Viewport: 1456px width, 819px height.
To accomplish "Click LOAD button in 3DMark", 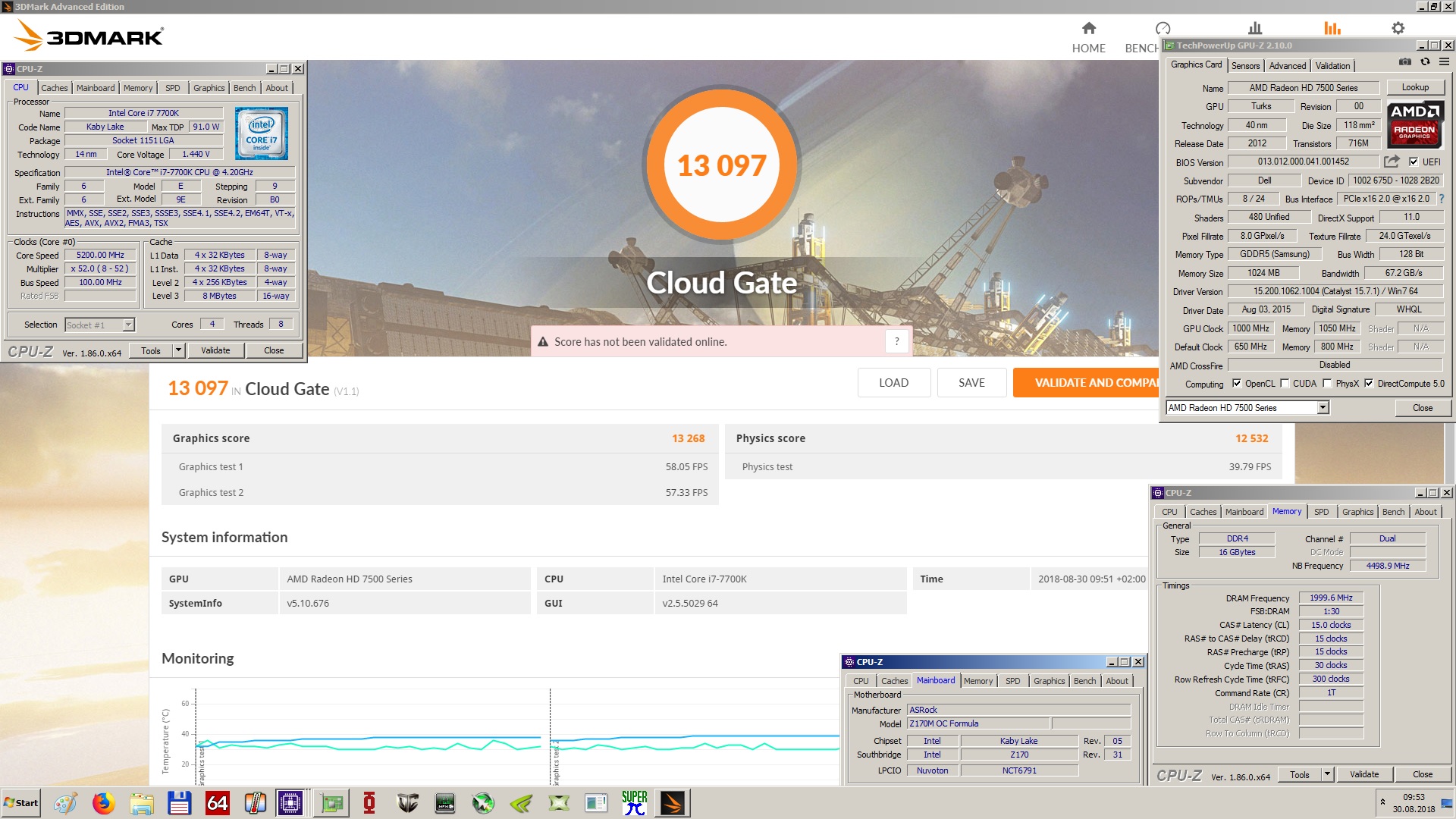I will (893, 382).
